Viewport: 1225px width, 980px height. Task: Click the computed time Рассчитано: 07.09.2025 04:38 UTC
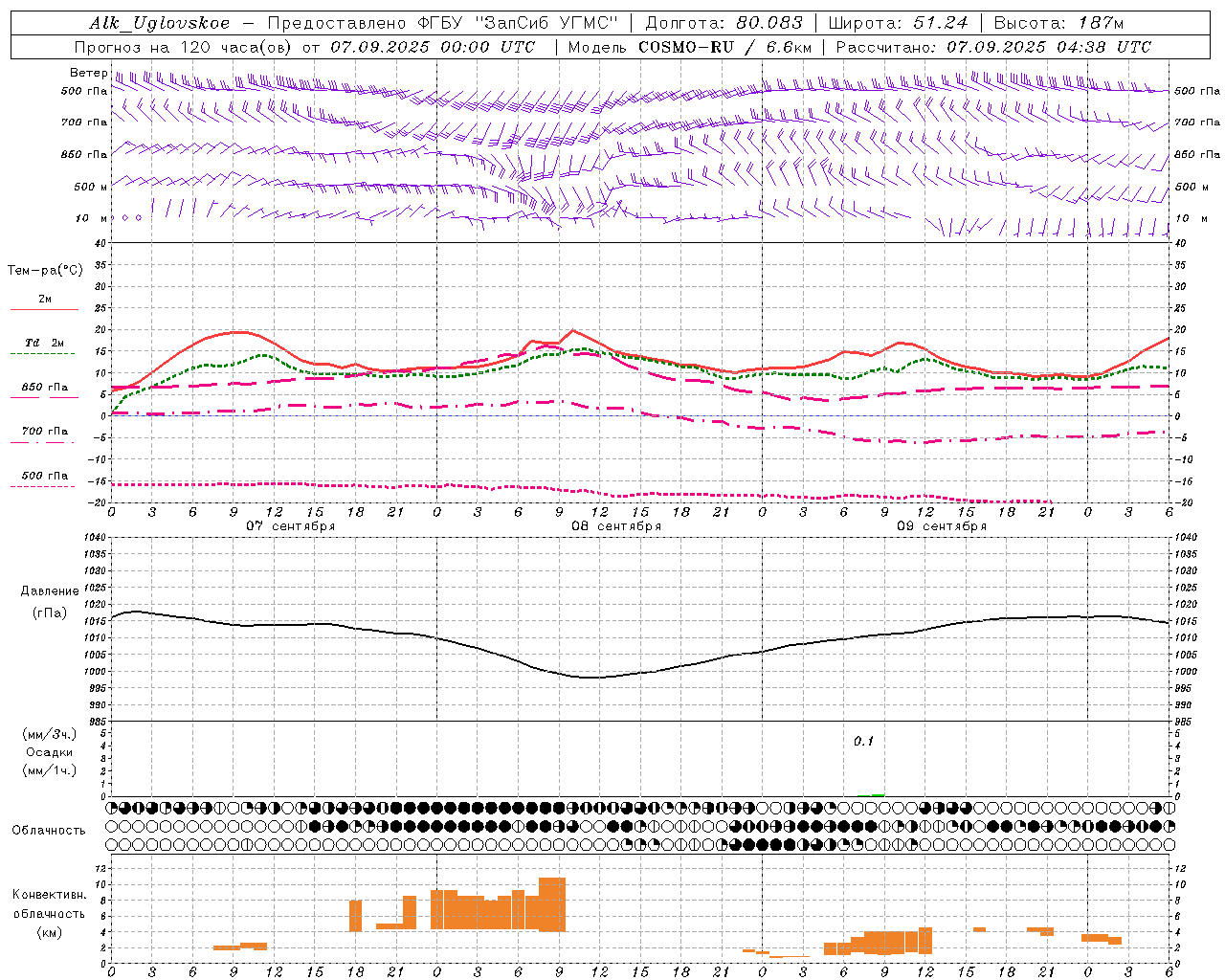993,47
